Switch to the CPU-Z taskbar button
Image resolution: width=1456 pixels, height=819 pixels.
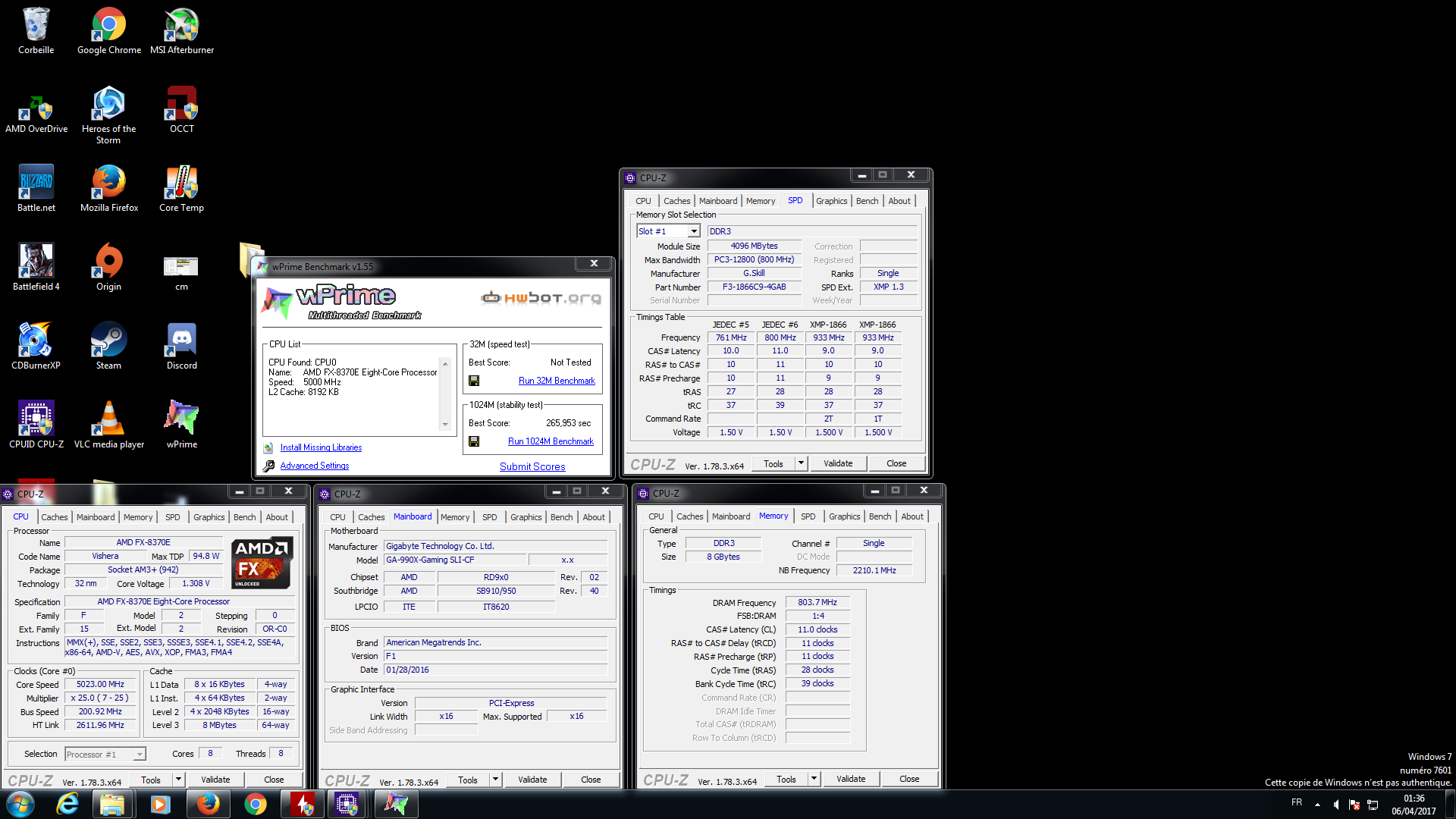[348, 804]
